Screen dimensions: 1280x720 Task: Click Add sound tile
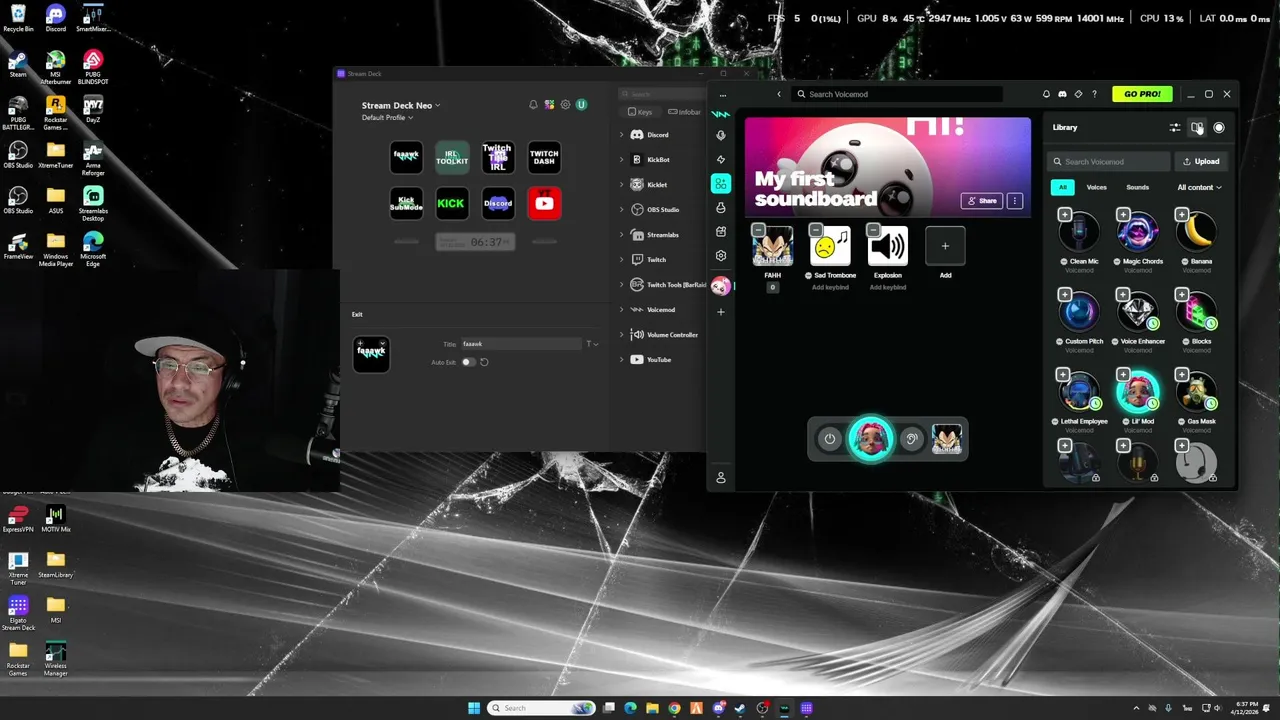point(945,246)
